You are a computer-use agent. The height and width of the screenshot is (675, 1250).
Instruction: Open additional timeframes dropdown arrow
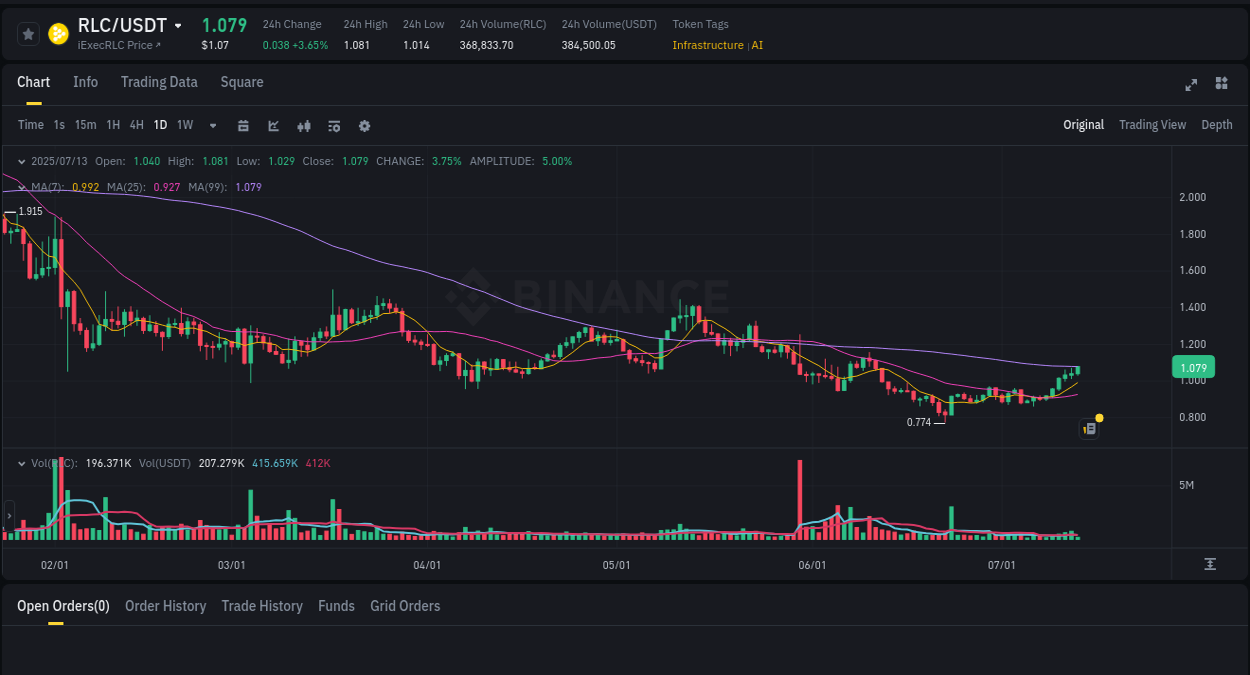click(212, 125)
